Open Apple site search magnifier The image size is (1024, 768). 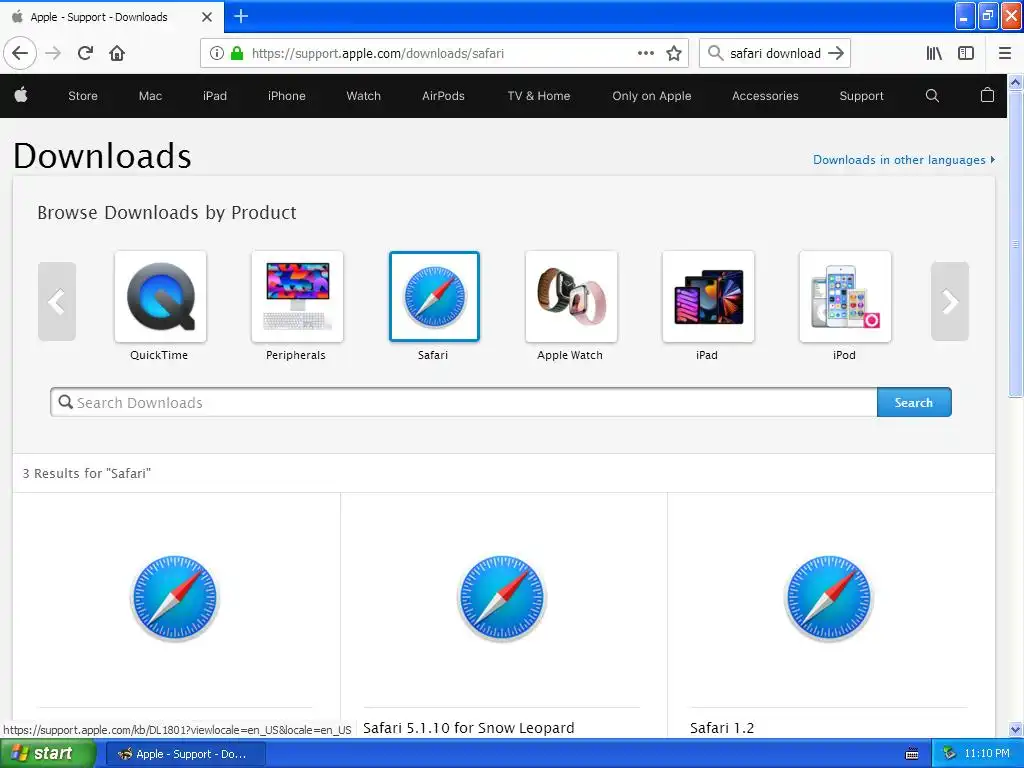pyautogui.click(x=932, y=95)
